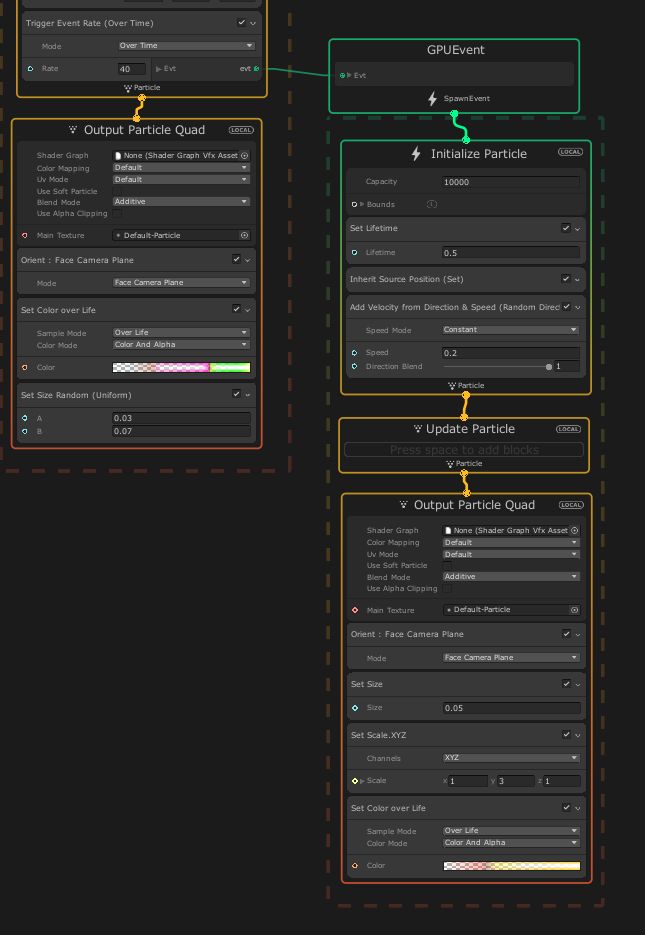Disable the Set Lifetime block checkbox

pyautogui.click(x=566, y=228)
